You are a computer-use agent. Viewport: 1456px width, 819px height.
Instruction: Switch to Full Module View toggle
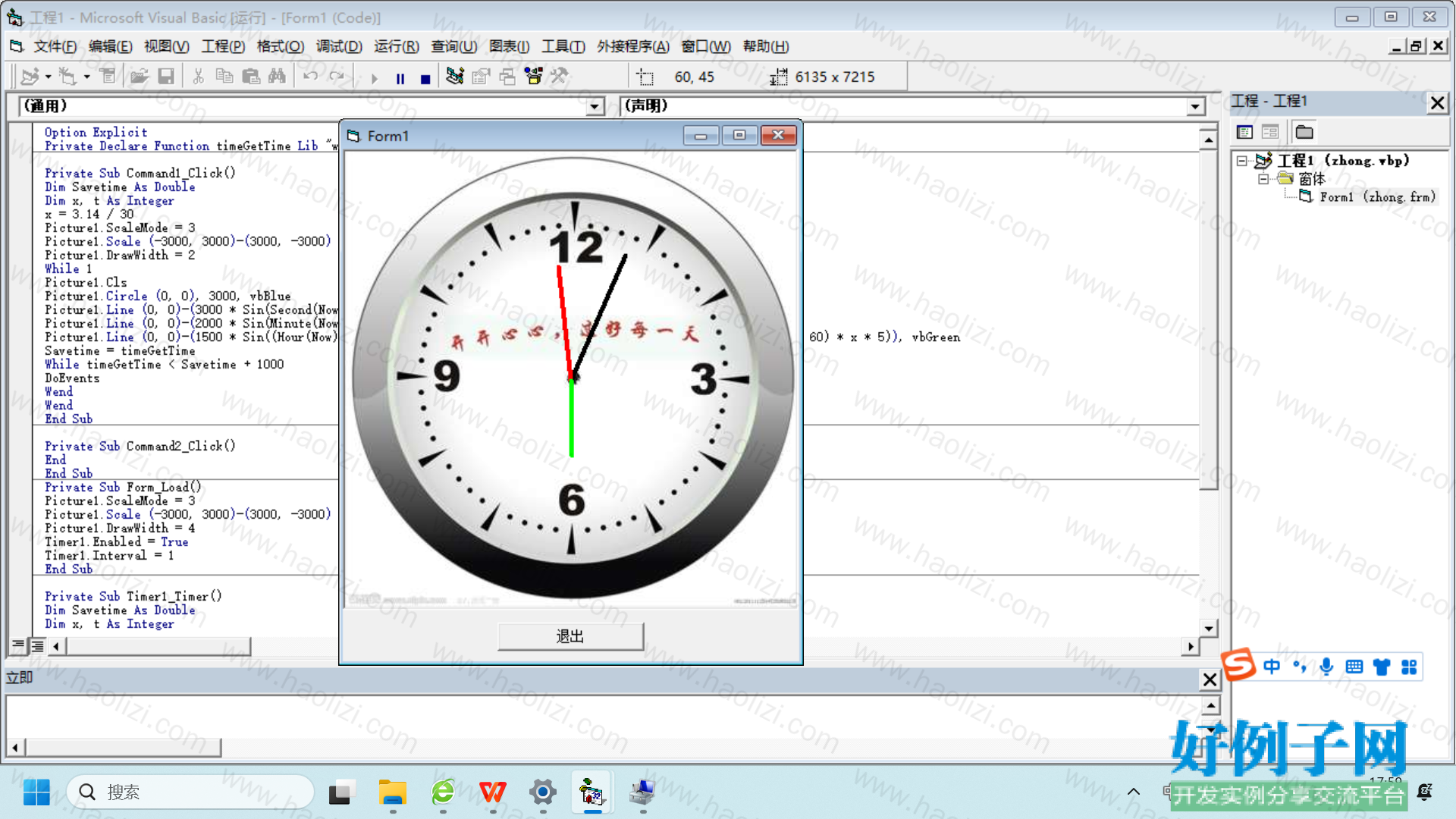pyautogui.click(x=36, y=646)
